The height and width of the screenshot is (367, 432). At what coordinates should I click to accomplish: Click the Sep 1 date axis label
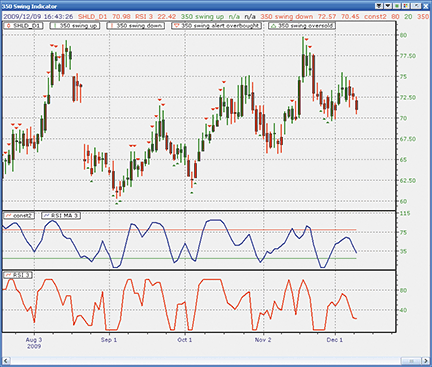click(x=109, y=340)
